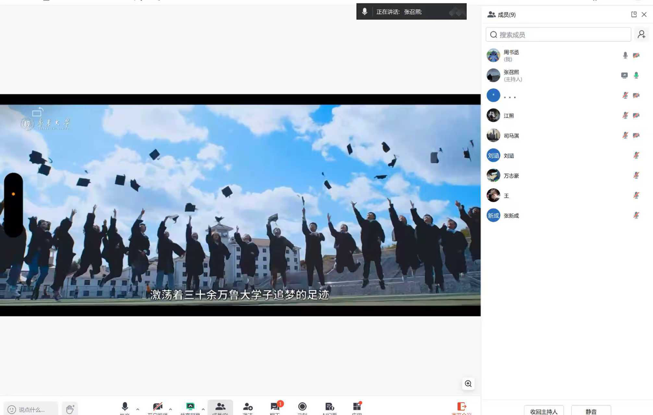Open the invite option in toolbar
Screen dimensions: 653x415
pos(248,407)
